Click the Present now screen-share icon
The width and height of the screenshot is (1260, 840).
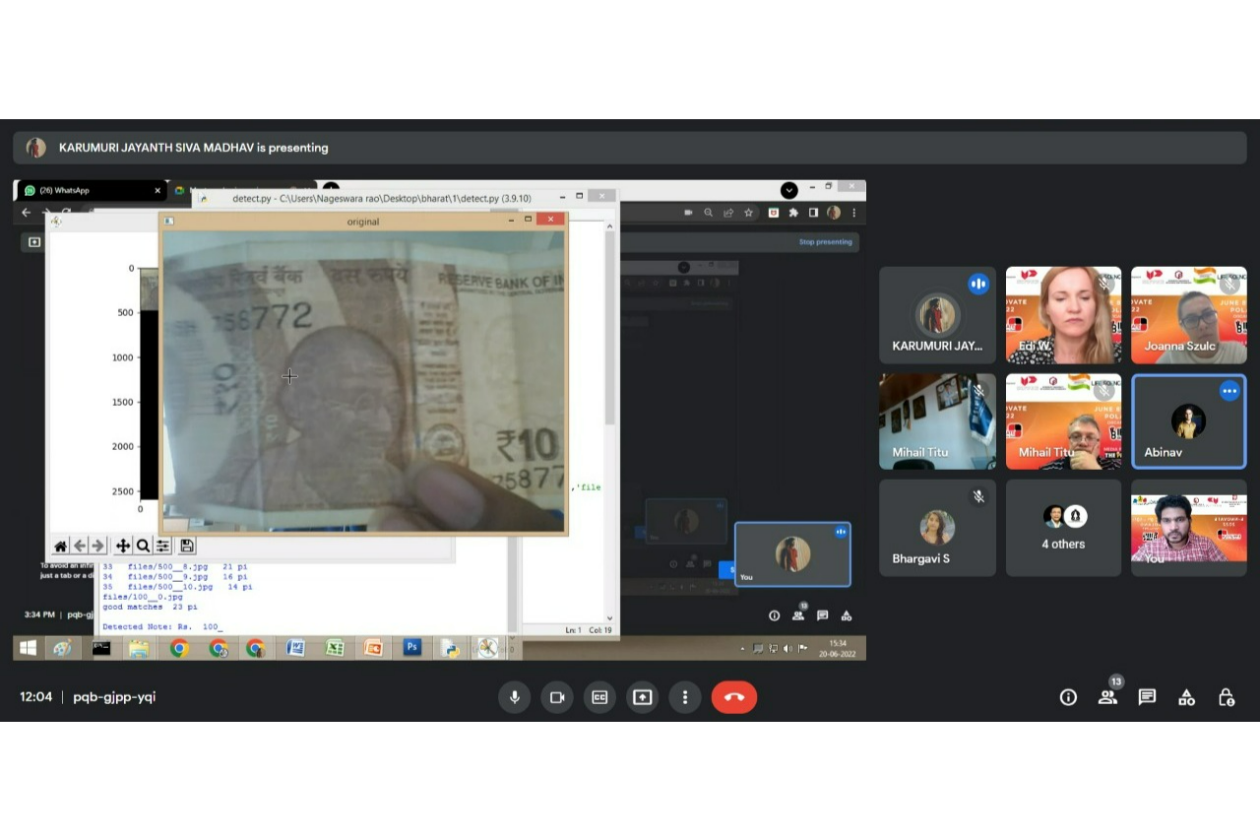[642, 697]
